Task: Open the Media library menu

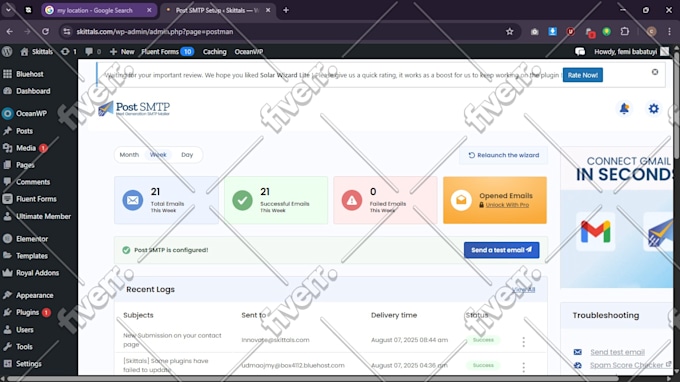Action: coord(26,148)
